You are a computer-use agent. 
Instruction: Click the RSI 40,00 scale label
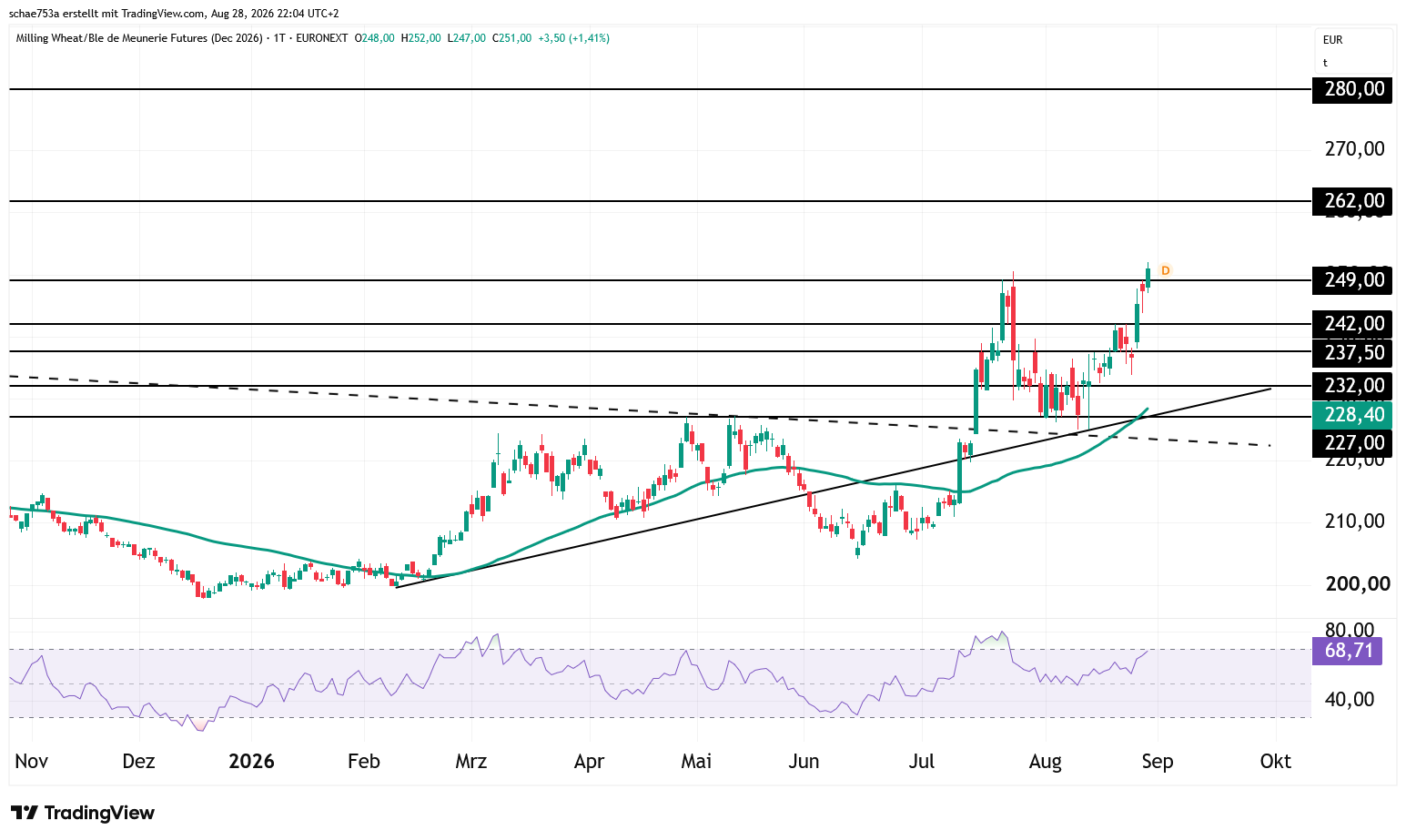click(x=1350, y=699)
